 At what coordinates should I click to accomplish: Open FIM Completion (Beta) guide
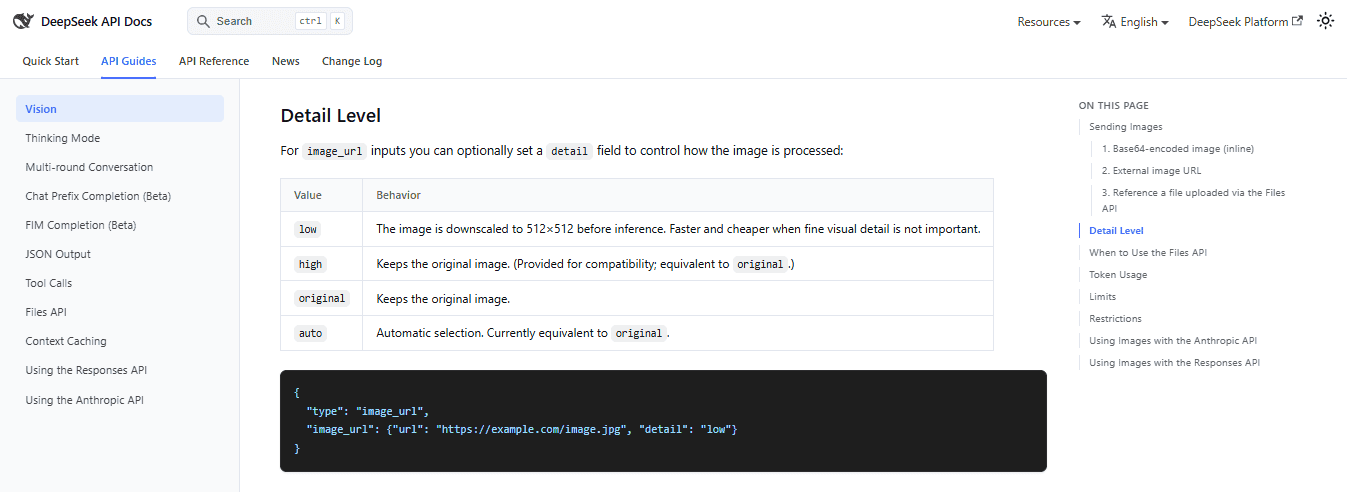(x=120, y=225)
